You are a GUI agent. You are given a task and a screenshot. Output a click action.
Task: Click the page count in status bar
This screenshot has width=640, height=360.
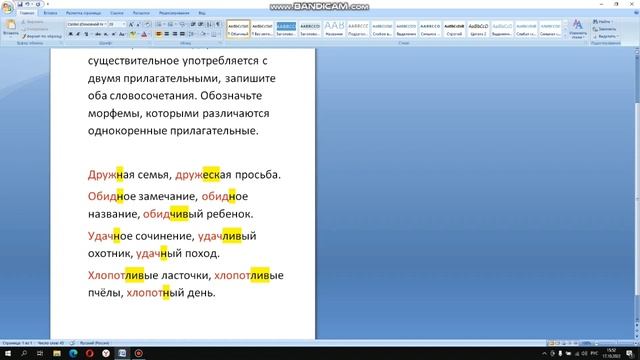[x=17, y=343]
